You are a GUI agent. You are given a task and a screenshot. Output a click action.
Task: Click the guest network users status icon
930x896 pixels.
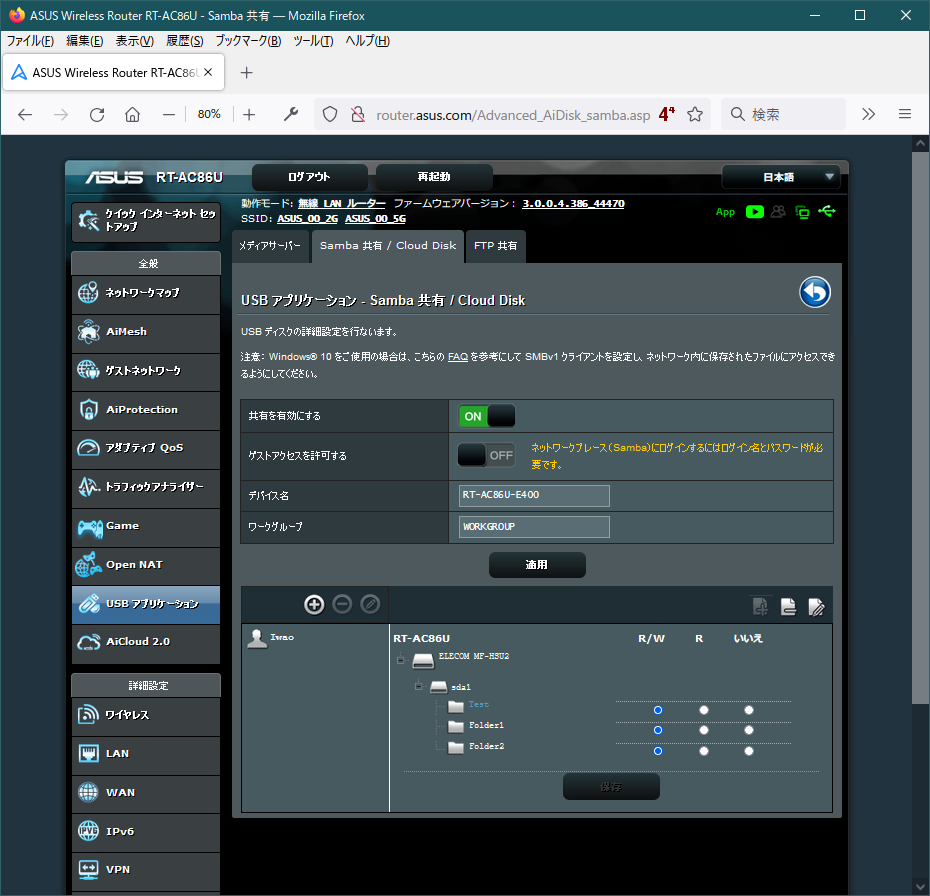[x=778, y=212]
